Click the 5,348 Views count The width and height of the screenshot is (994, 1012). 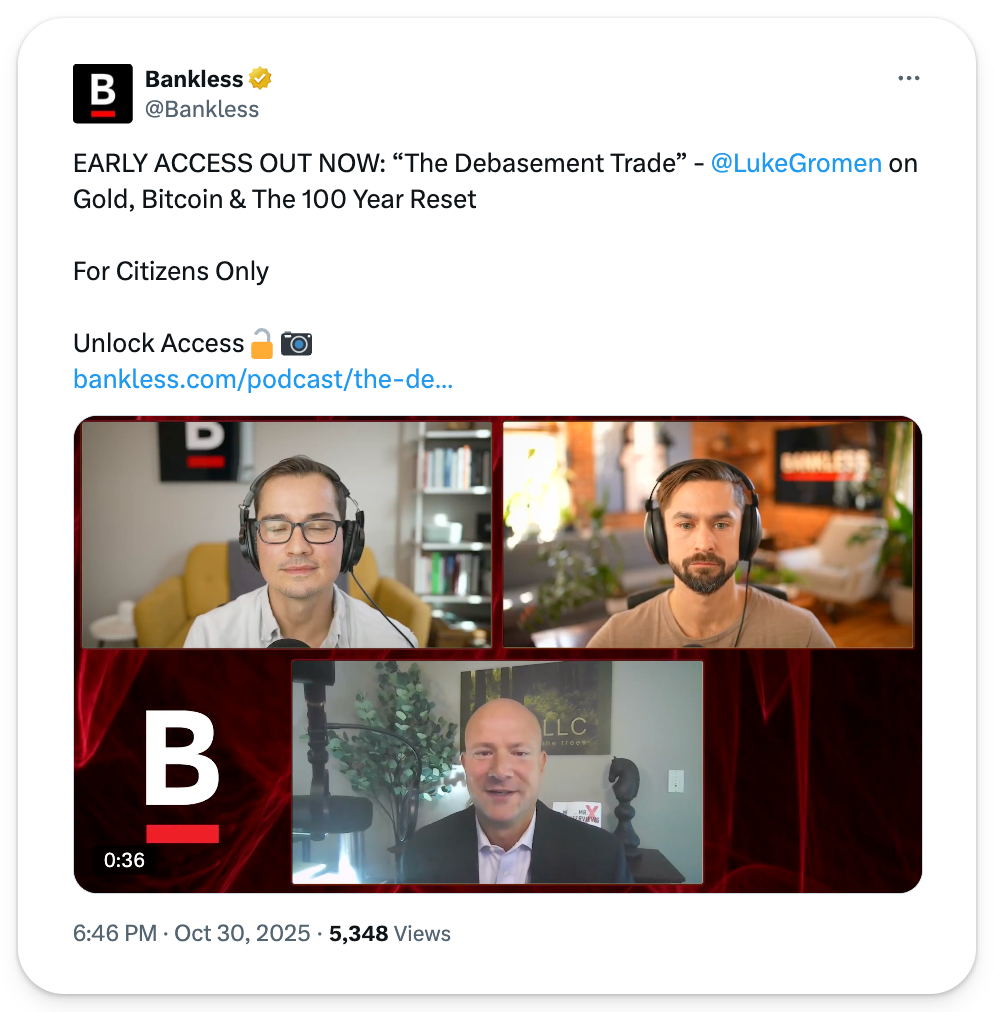pos(390,933)
